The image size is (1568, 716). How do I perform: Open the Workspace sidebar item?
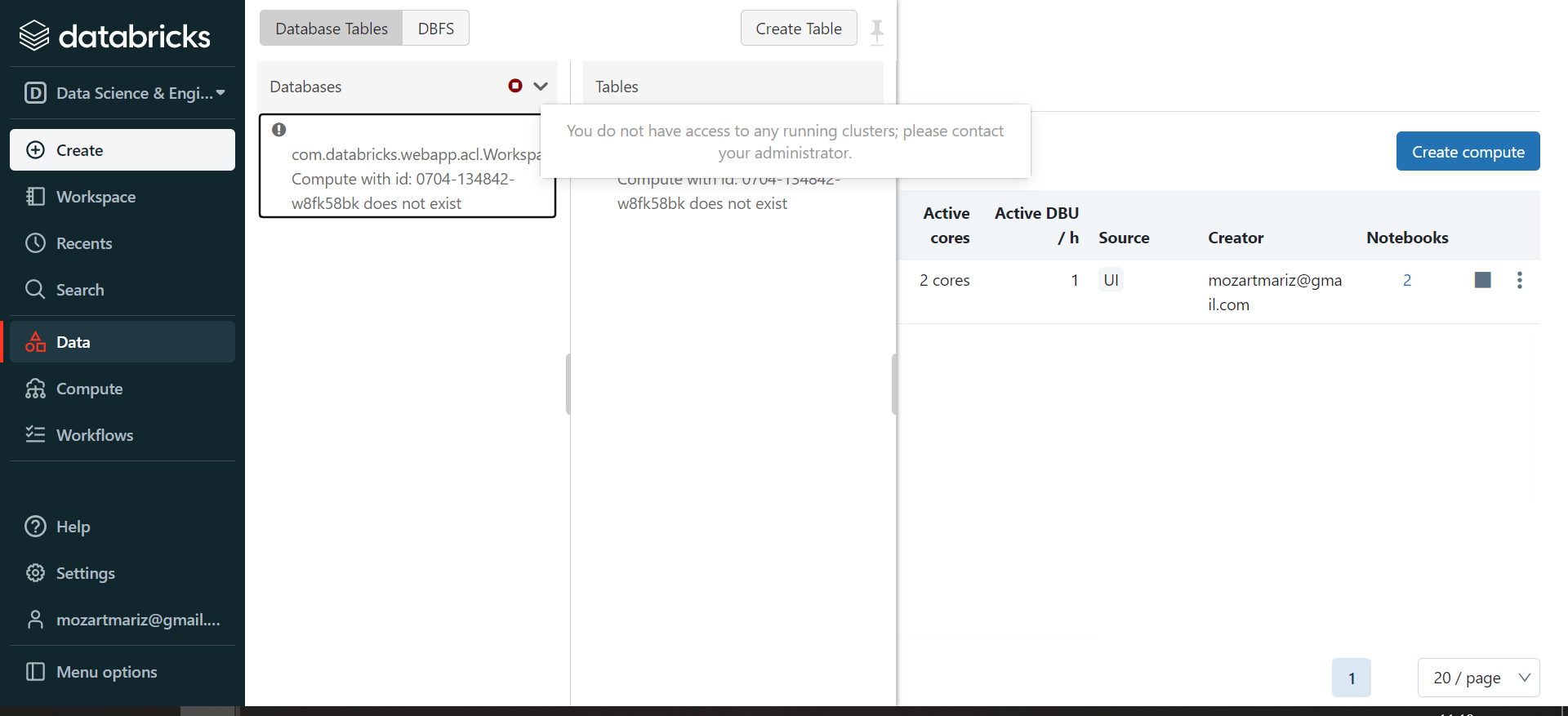click(122, 197)
